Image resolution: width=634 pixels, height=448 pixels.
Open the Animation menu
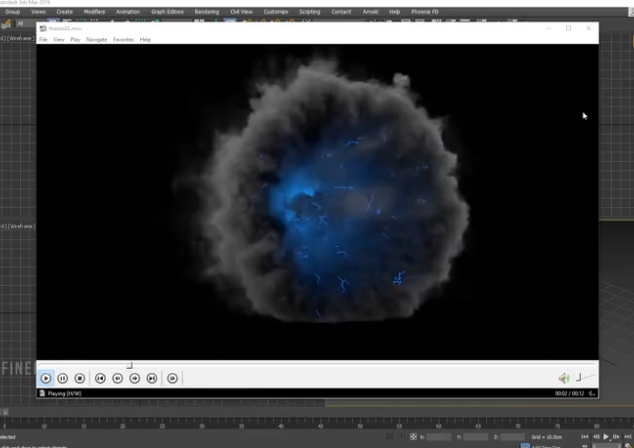(128, 12)
